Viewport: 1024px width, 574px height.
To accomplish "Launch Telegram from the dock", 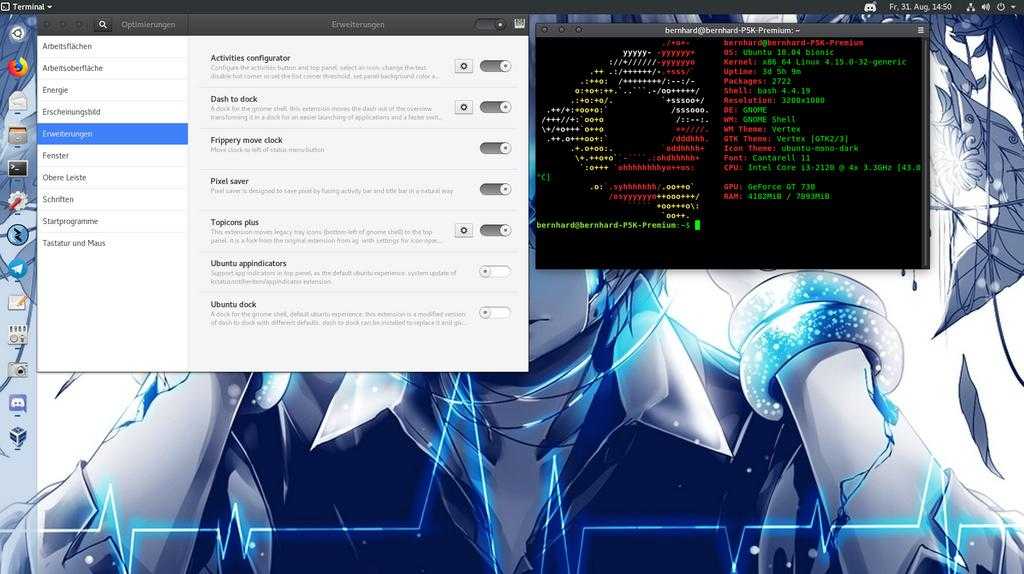I will pos(18,268).
